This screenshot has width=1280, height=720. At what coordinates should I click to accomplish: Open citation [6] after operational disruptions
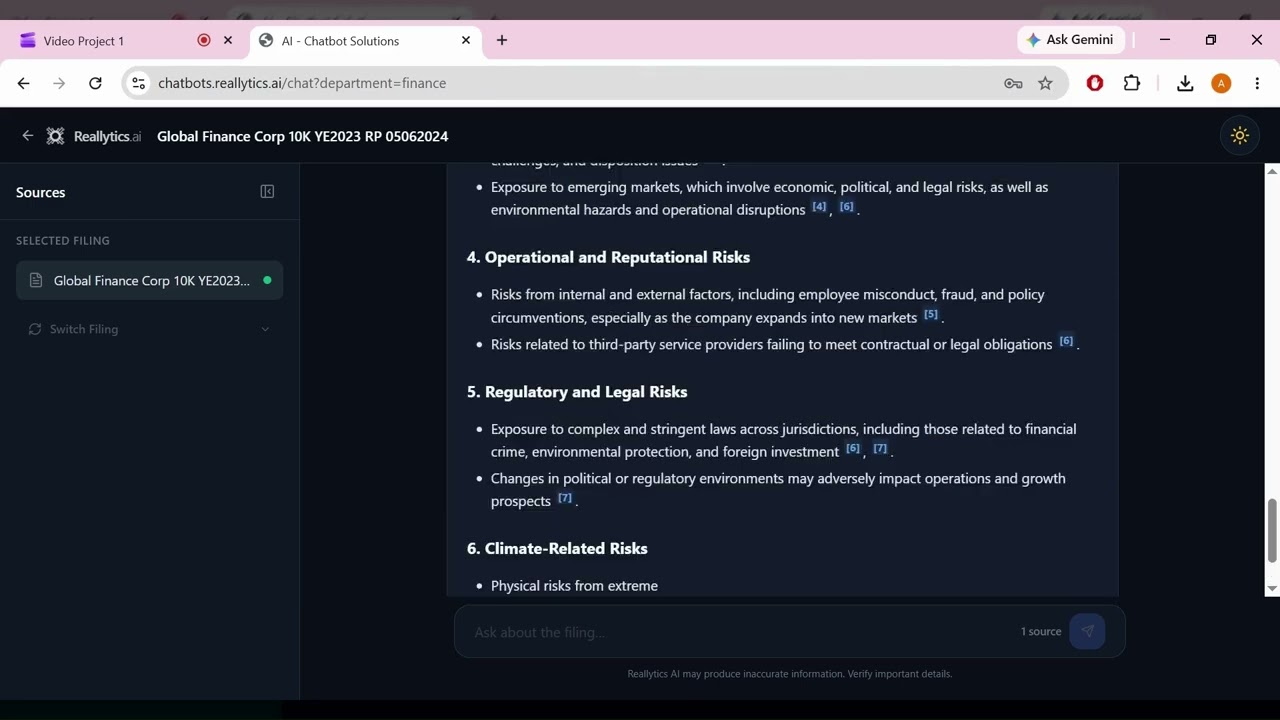[846, 207]
